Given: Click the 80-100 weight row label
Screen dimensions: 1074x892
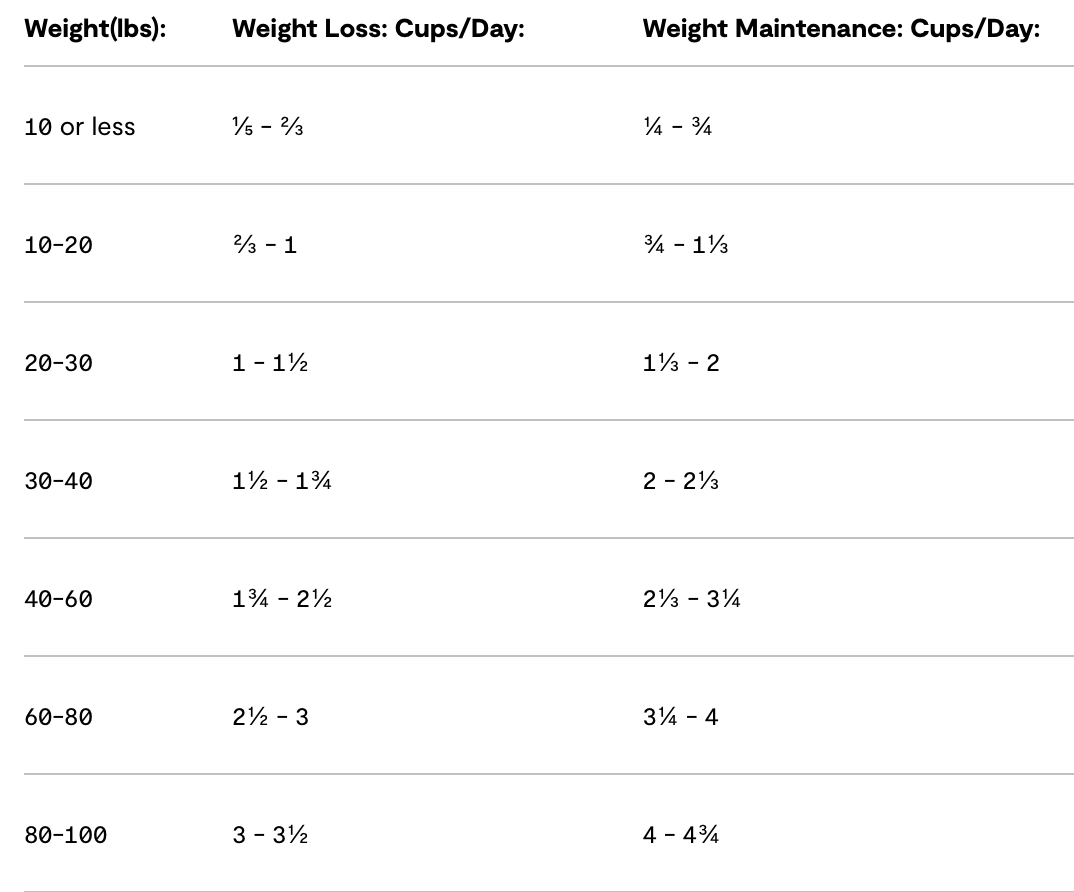Looking at the screenshot, I should point(65,835).
